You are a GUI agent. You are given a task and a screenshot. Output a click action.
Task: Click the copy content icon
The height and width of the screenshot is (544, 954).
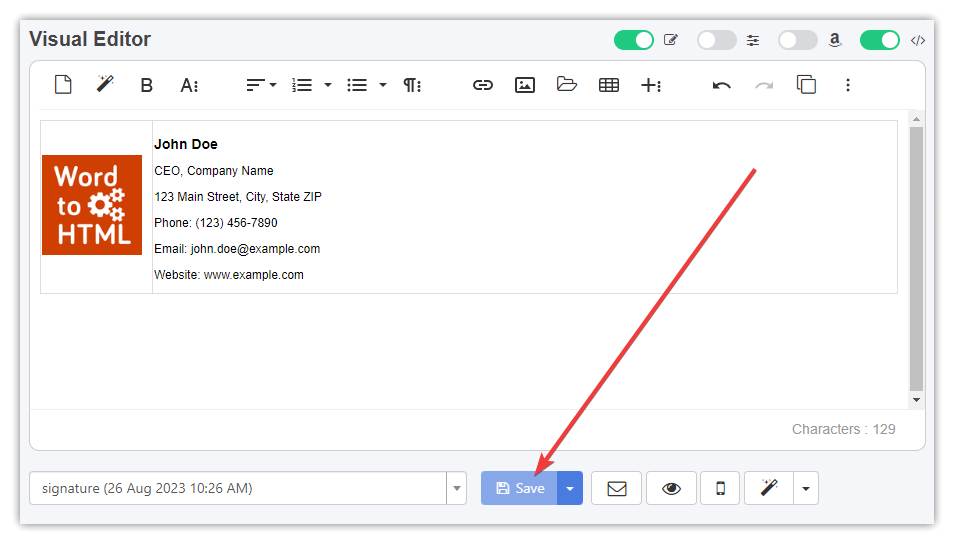coord(806,84)
